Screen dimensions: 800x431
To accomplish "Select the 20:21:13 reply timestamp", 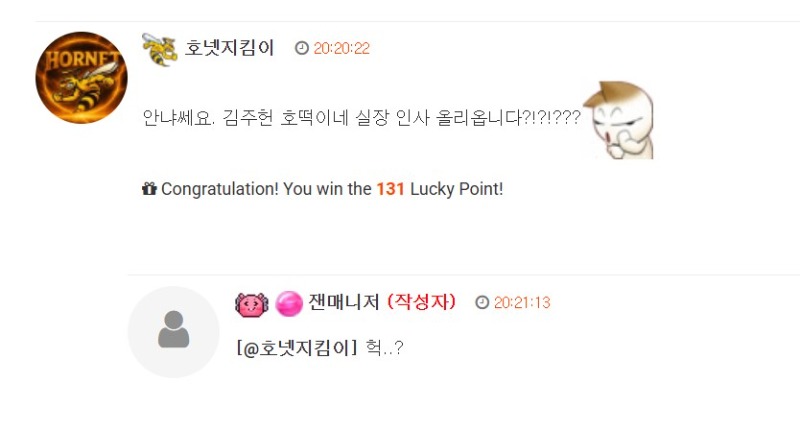I will tap(522, 303).
